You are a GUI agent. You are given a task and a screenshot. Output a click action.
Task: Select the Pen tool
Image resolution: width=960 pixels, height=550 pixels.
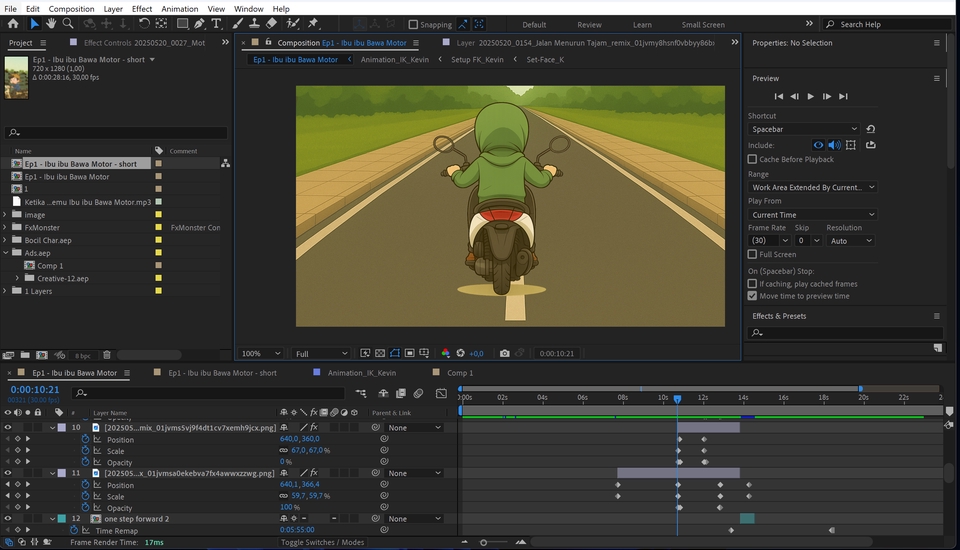(x=199, y=24)
